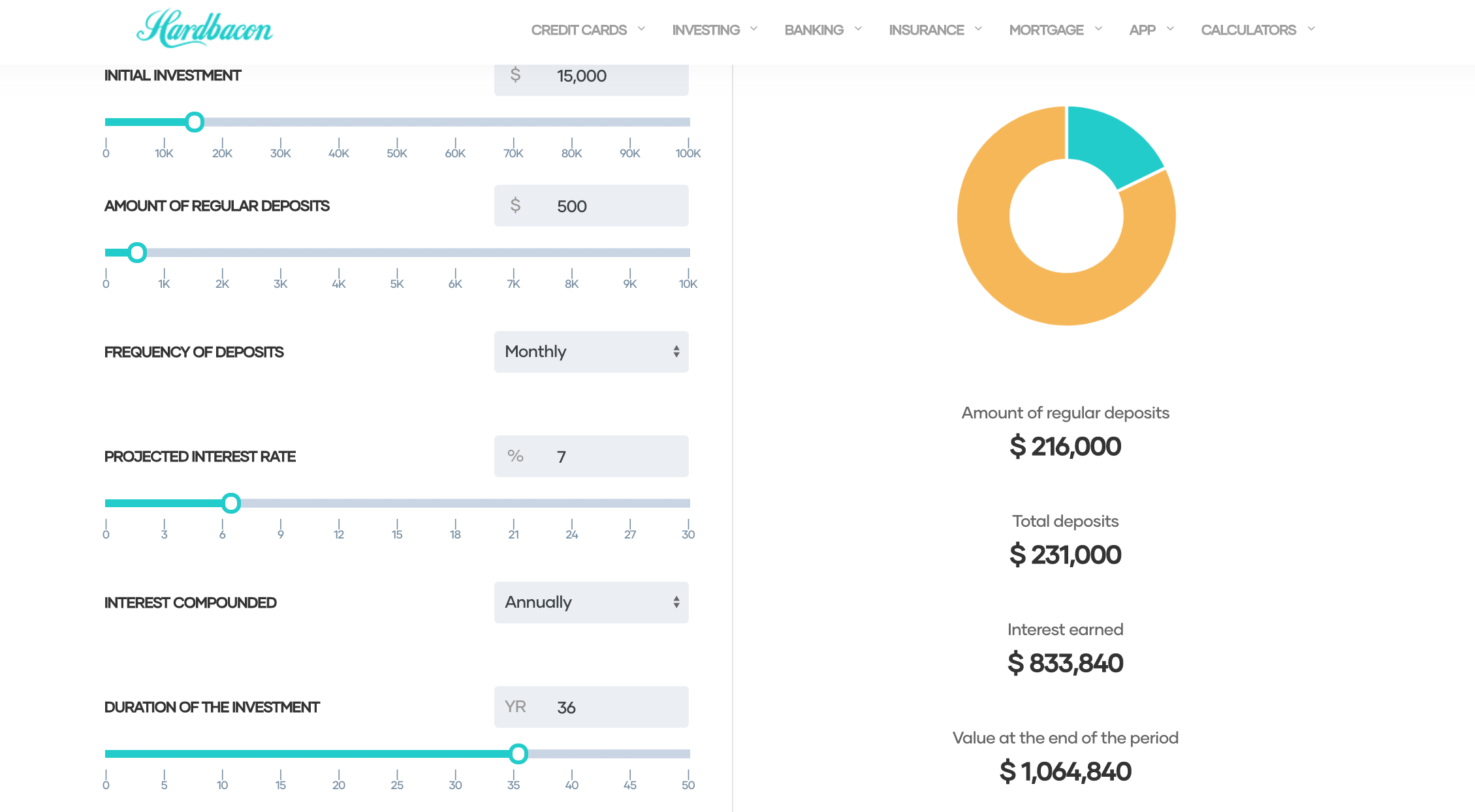This screenshot has height=812, width=1475.
Task: Drag the projected interest rate slider
Action: coord(232,502)
